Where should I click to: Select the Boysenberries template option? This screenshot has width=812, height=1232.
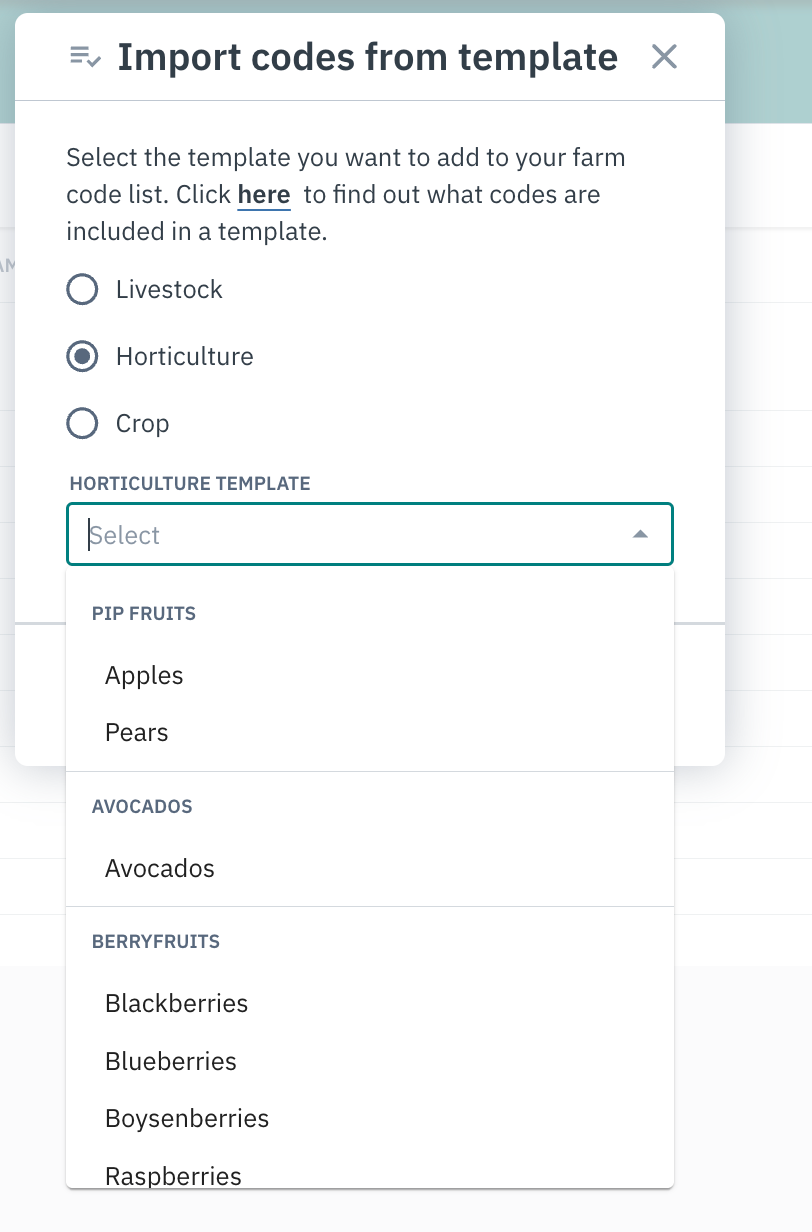tap(187, 1118)
